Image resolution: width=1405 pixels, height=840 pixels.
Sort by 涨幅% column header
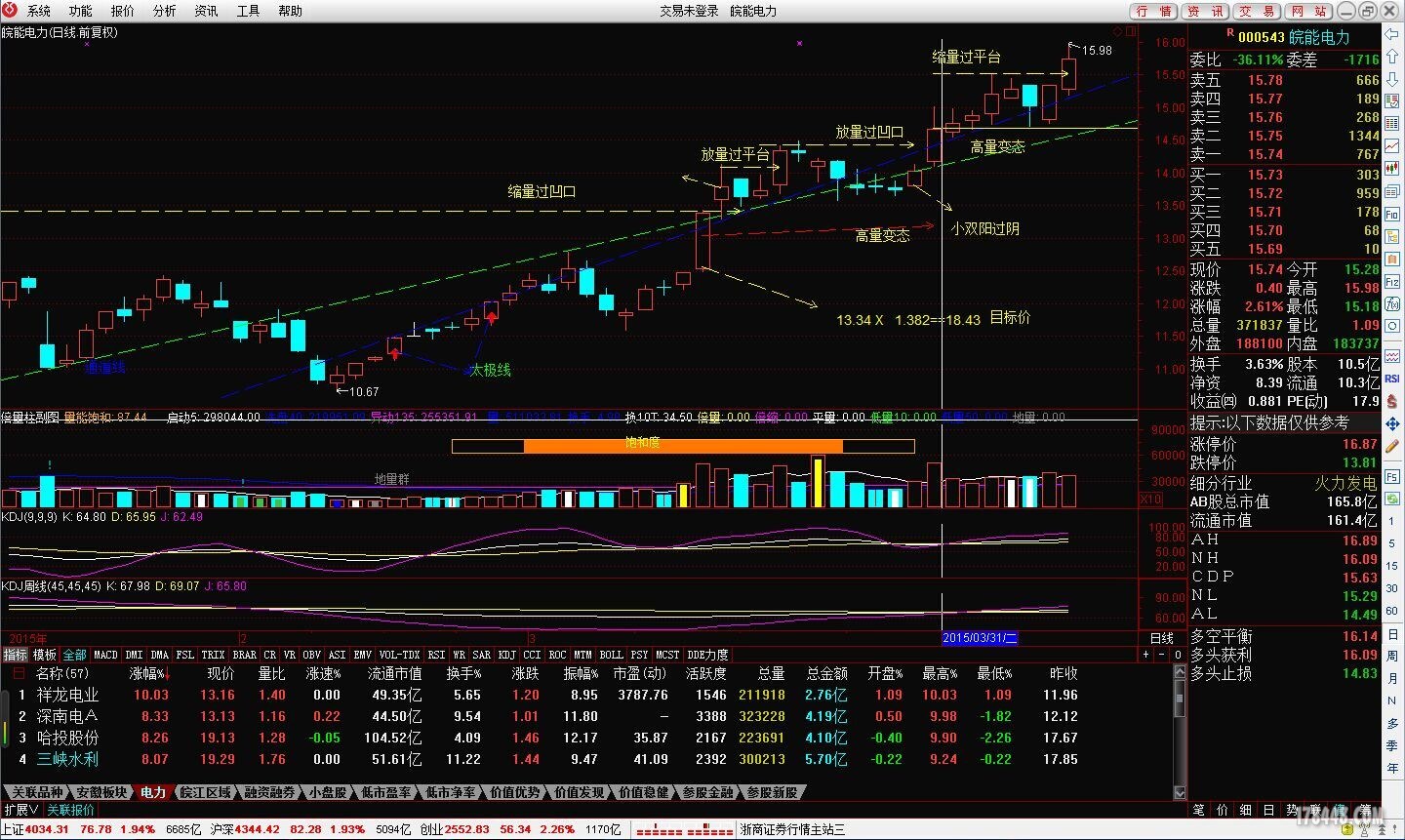pyautogui.click(x=149, y=673)
